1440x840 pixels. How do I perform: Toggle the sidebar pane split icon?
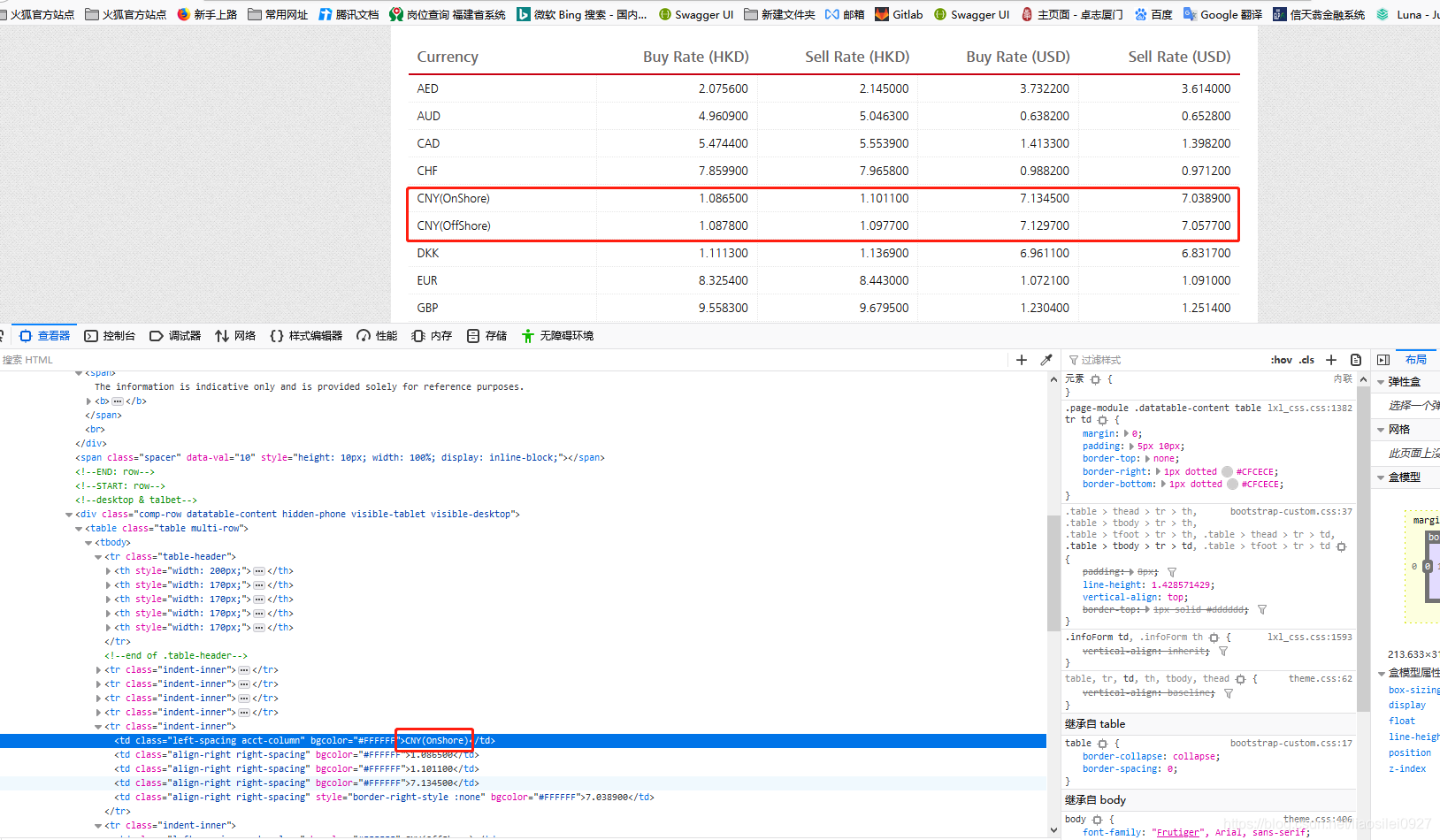tap(1383, 360)
